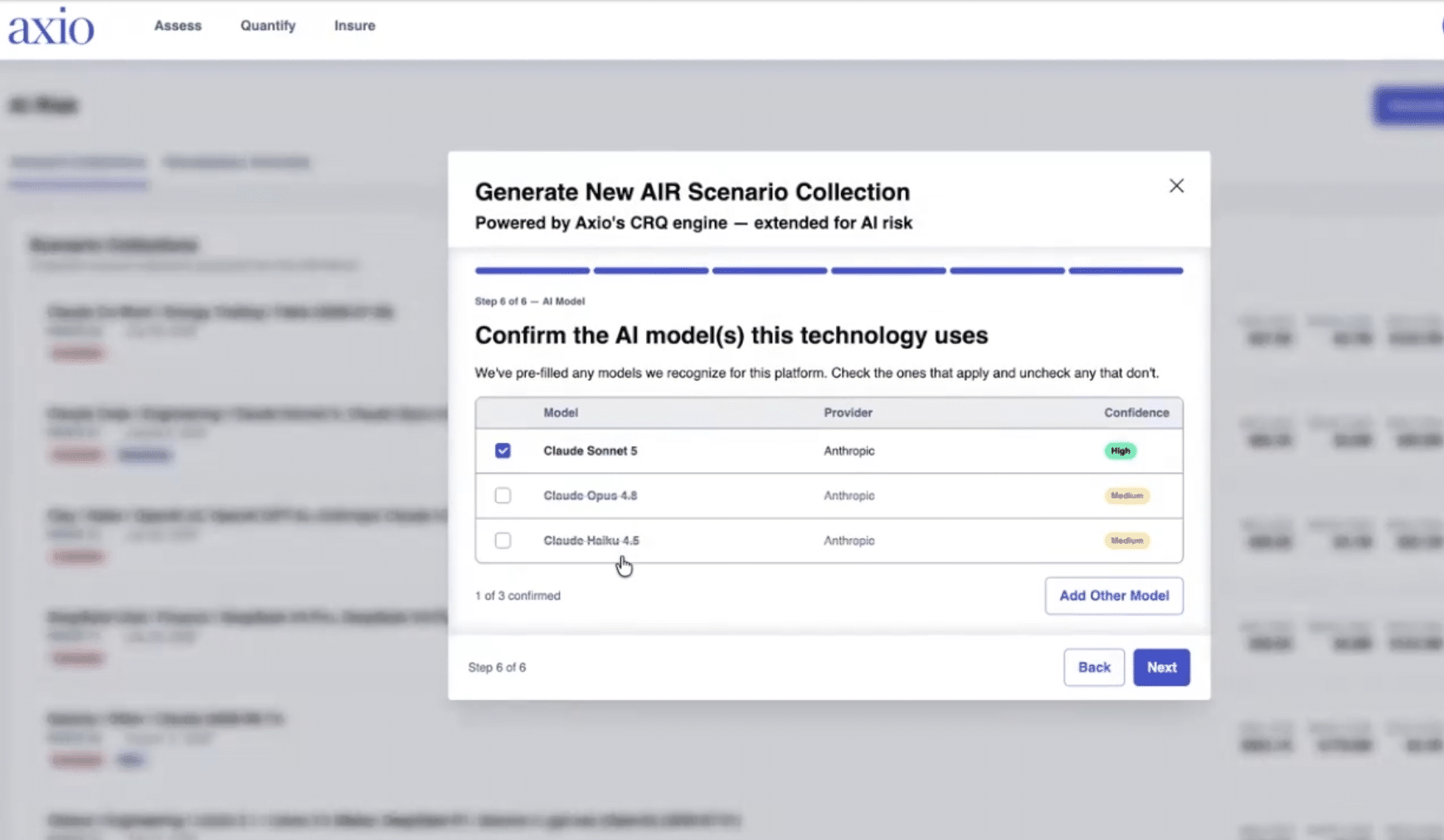Click Anthropic provider in Claude Haiku 4.5 row

coord(849,540)
